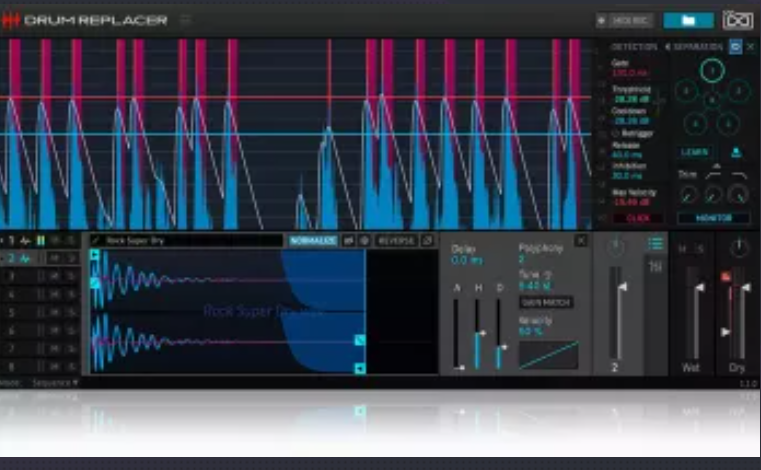This screenshot has height=470, width=761.
Task: Click the Velocity percent value
Action: pyautogui.click(x=530, y=332)
